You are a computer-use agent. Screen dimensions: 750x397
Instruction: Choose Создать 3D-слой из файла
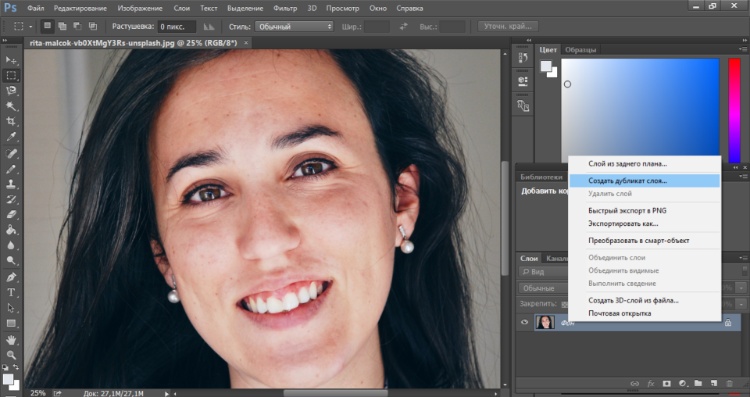(645, 300)
